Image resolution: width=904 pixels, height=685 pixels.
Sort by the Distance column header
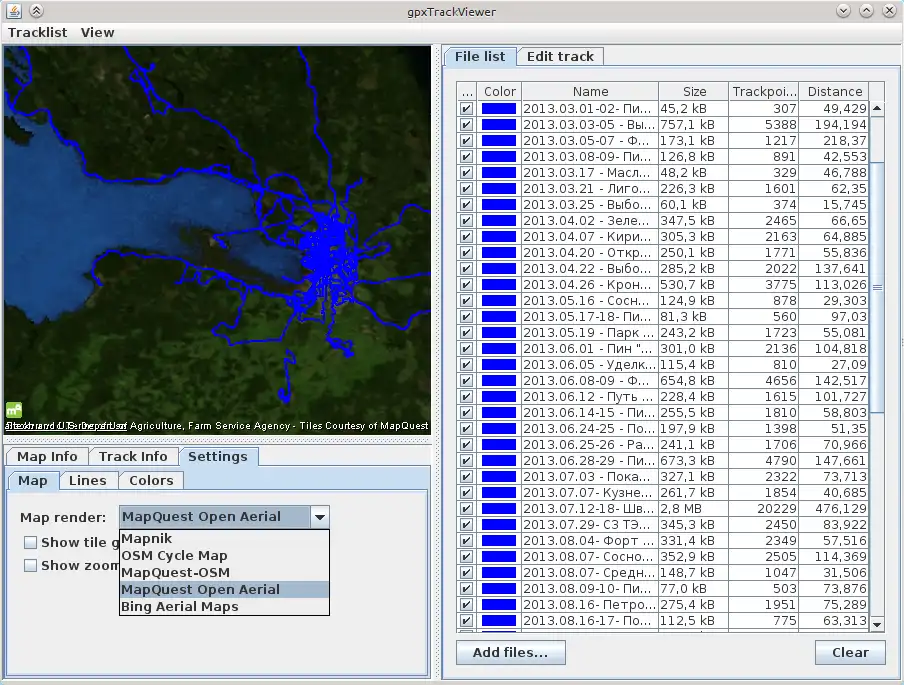834,92
